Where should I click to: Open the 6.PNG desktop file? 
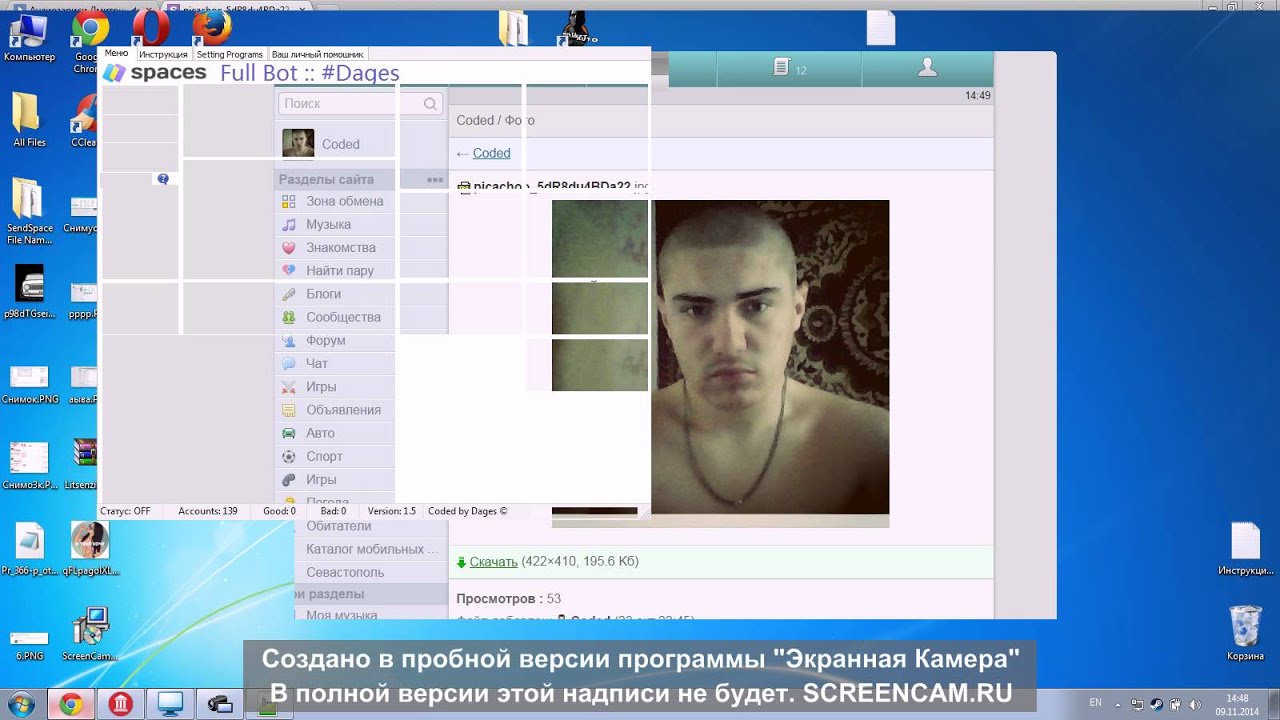point(29,645)
